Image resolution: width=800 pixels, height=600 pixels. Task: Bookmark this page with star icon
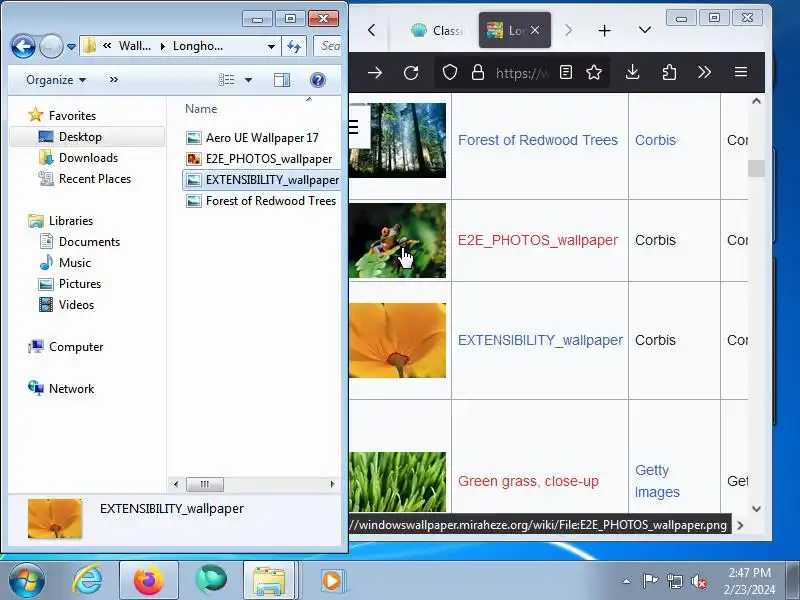pos(594,72)
